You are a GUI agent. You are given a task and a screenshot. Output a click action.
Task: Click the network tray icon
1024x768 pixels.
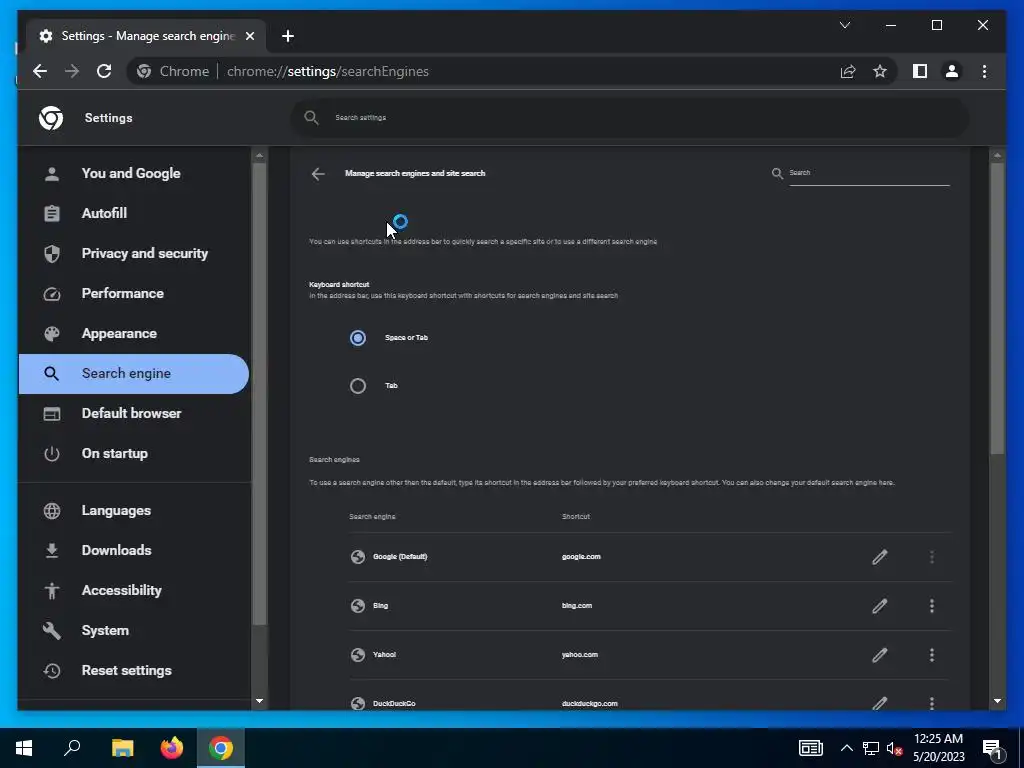click(x=871, y=748)
